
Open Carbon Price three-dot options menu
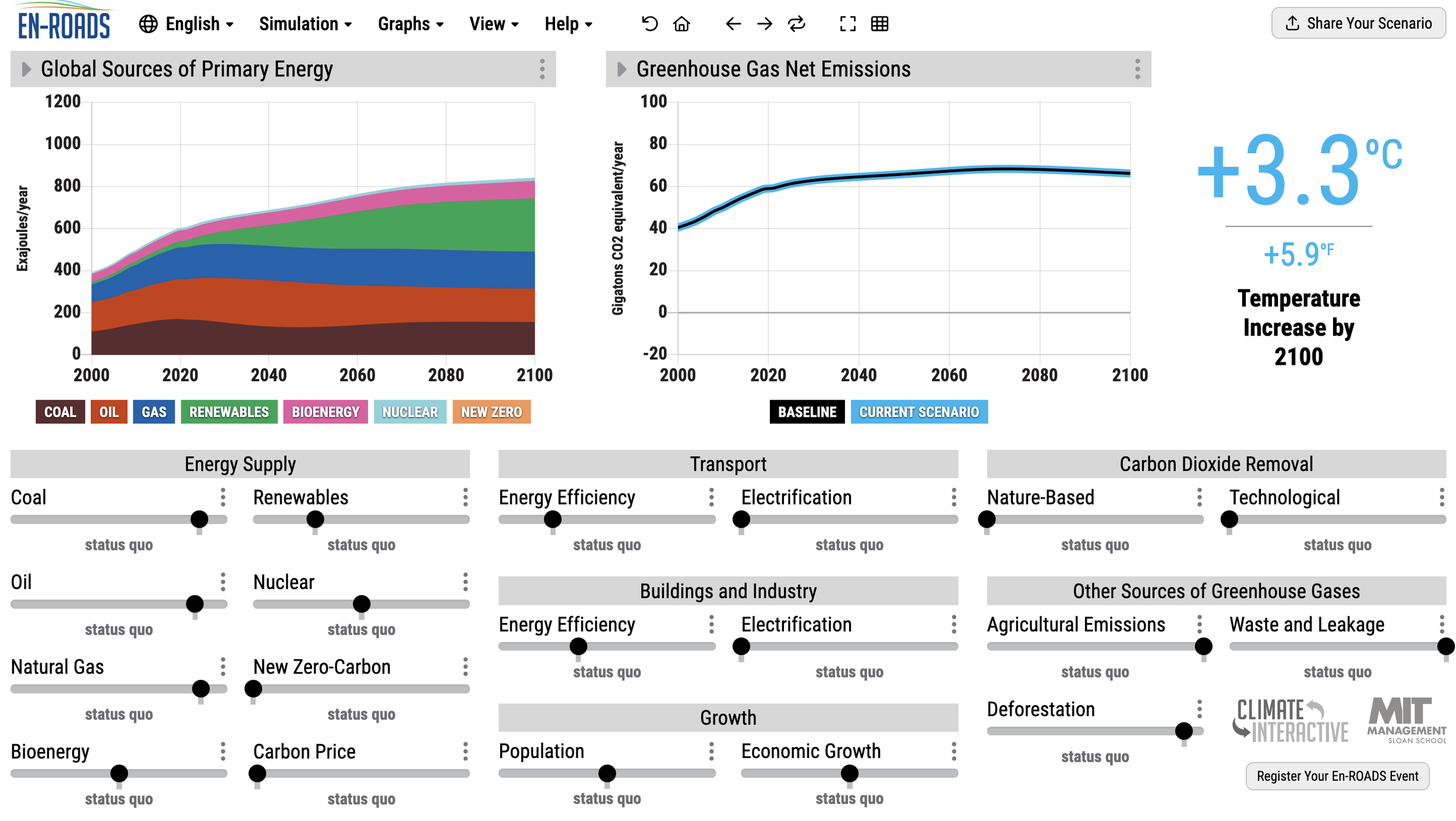pos(465,751)
